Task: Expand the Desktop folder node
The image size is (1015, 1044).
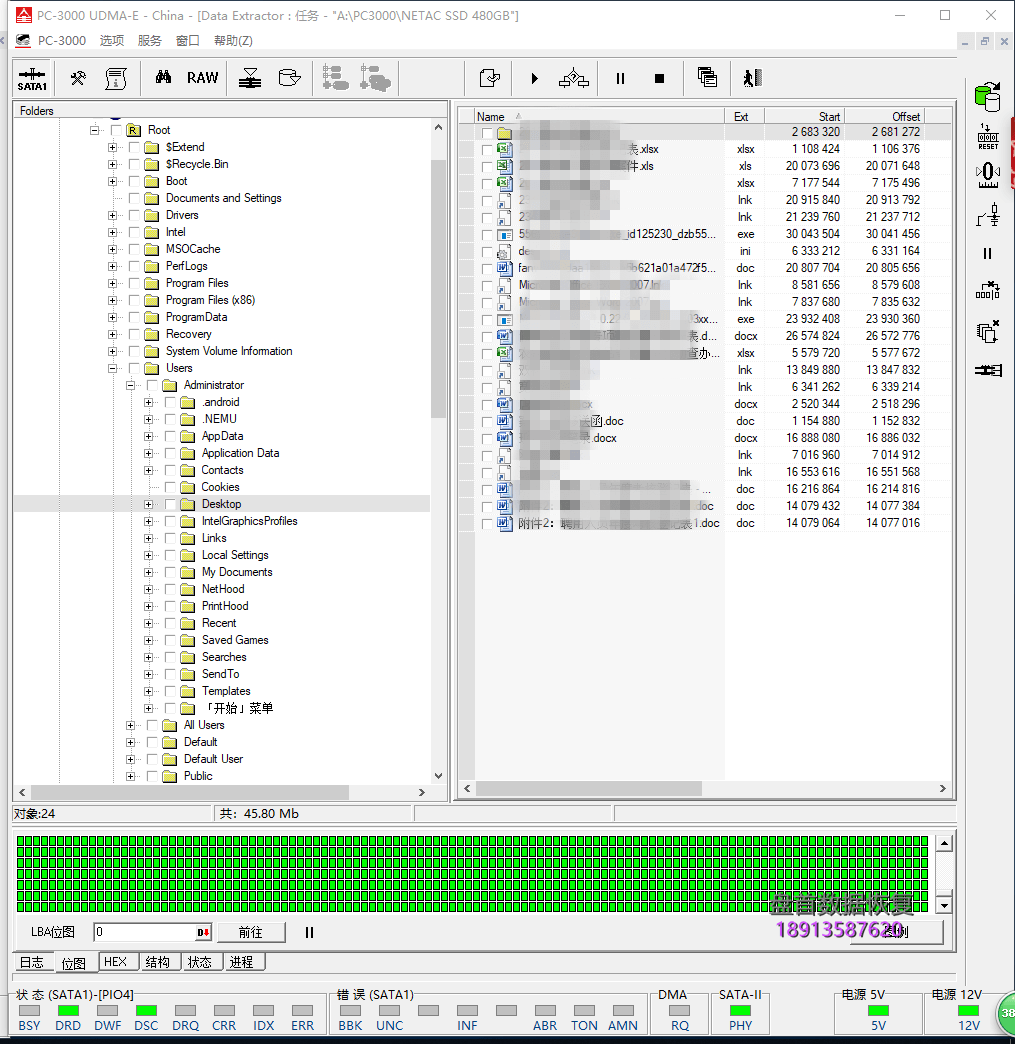Action: coord(149,504)
